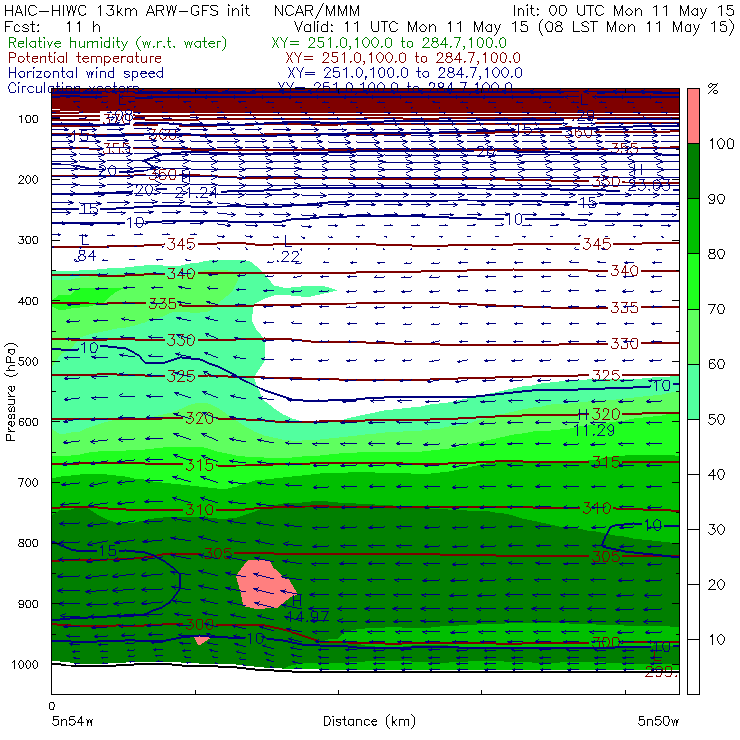Click the 80–90% green colorbar swatch
Screen dimensions: 740x740
point(693,226)
